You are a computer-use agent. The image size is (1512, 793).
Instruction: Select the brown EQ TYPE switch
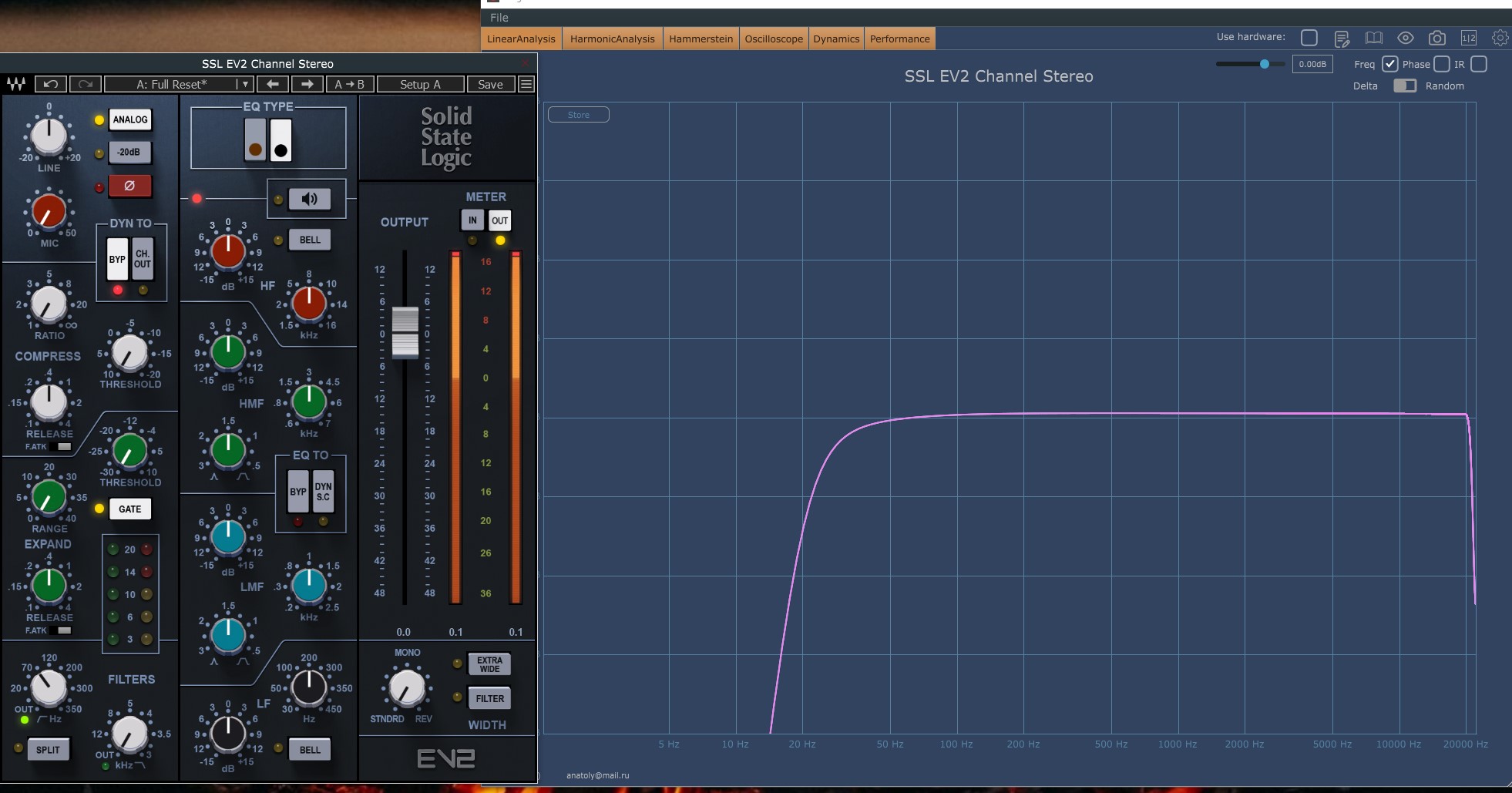pyautogui.click(x=255, y=140)
